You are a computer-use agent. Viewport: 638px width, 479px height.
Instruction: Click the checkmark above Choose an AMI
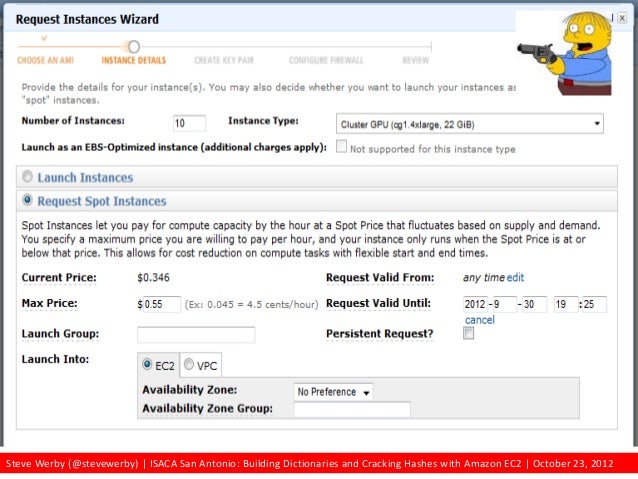[x=44, y=38]
